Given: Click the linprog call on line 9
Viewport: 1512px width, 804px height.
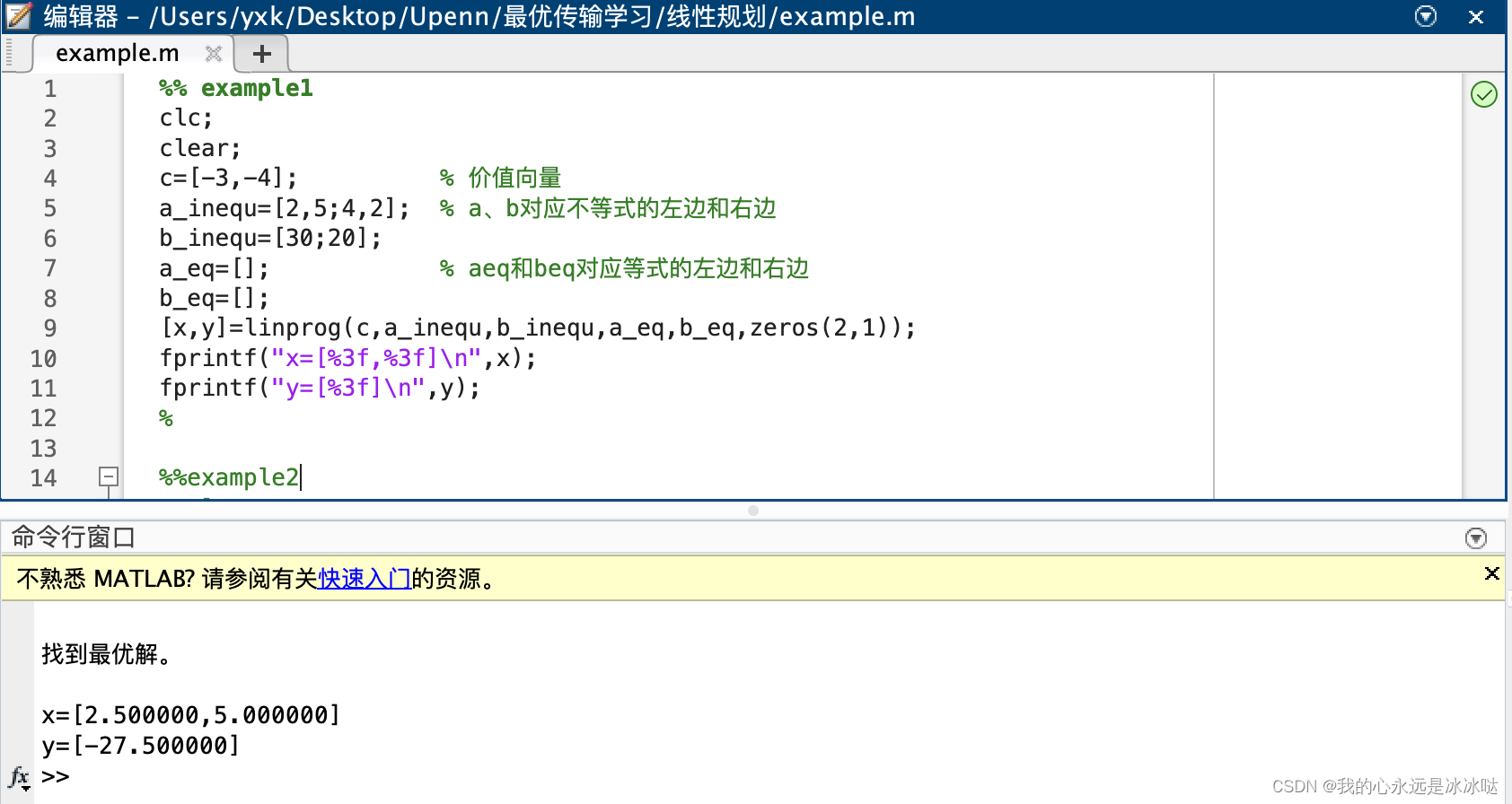Looking at the screenshot, I should 537,328.
